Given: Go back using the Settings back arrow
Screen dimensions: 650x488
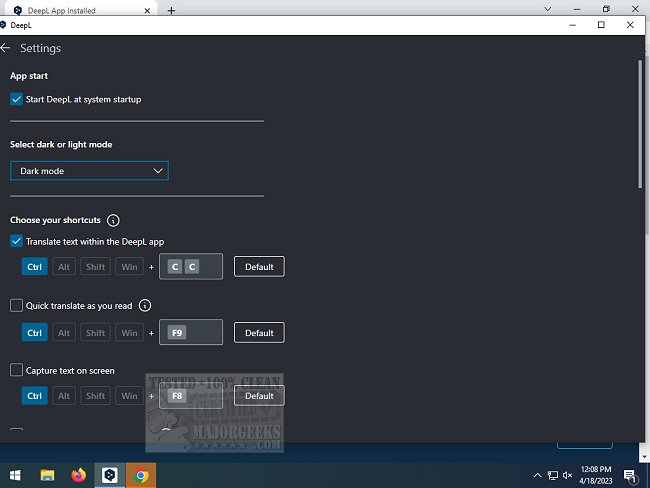Looking at the screenshot, I should 5,48.
